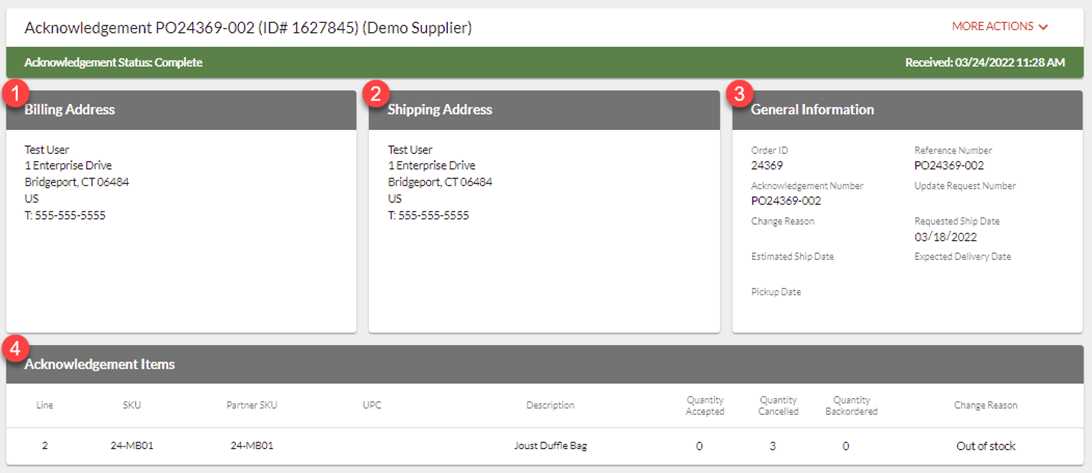
Task: Click the Order ID value 24369
Action: 767,165
